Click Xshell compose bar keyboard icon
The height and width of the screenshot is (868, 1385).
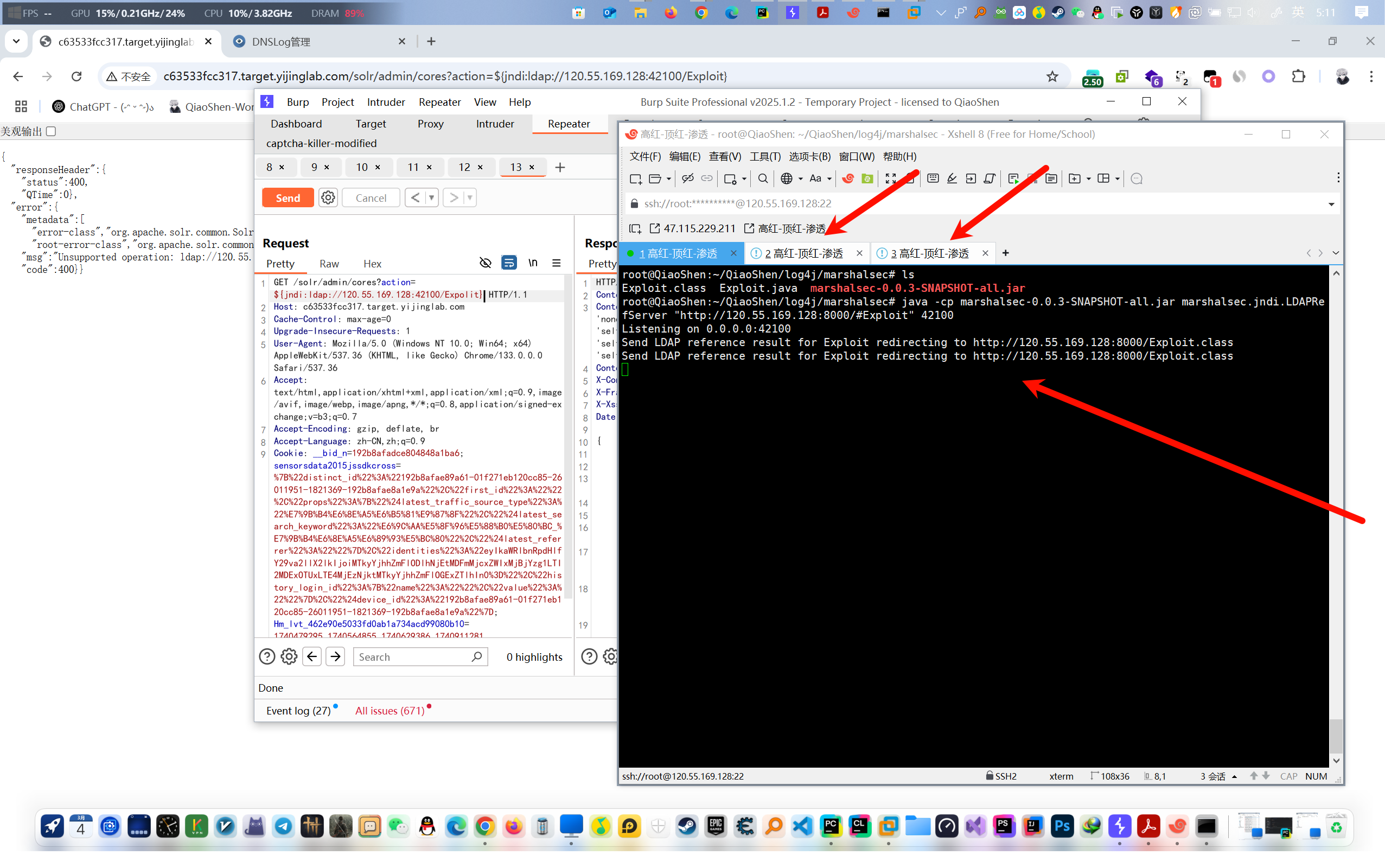pos(933,178)
